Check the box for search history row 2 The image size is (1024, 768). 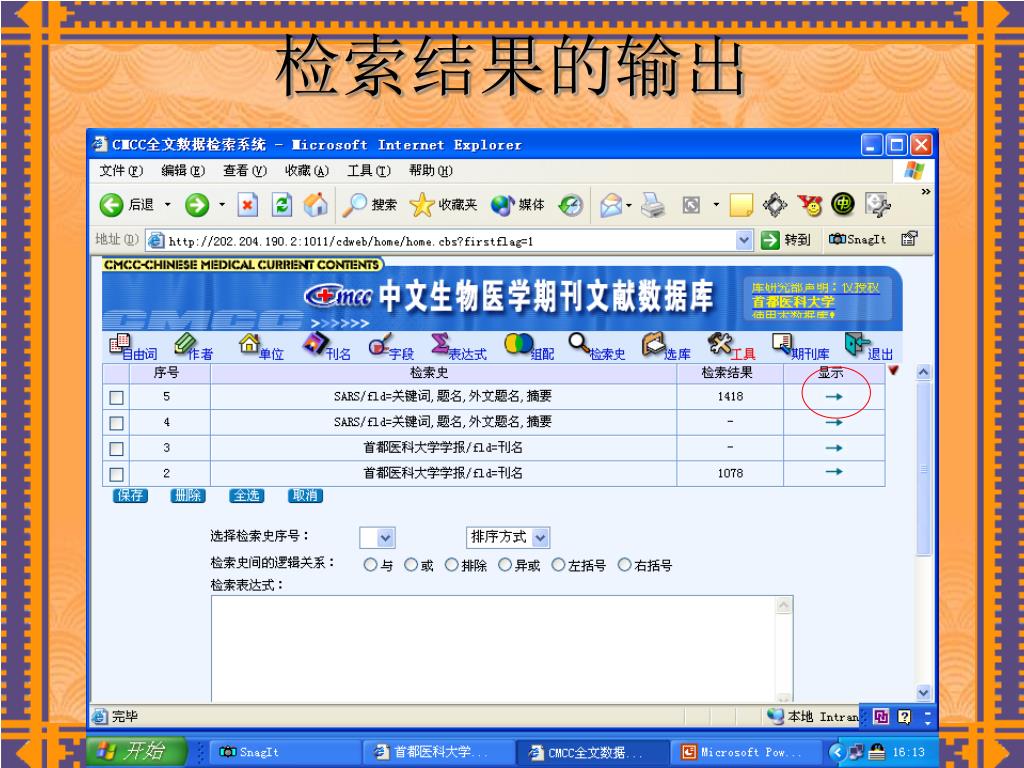(x=117, y=474)
